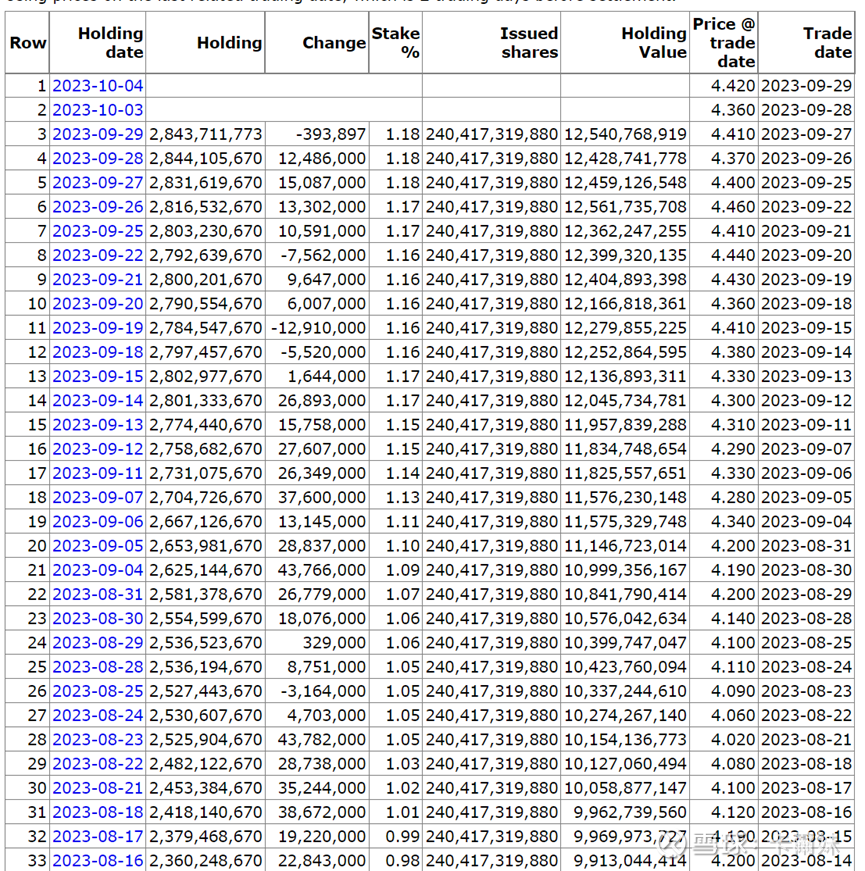Select the trade date 2023-08-31 cell
The width and height of the screenshot is (865, 871).
pyautogui.click(x=806, y=546)
